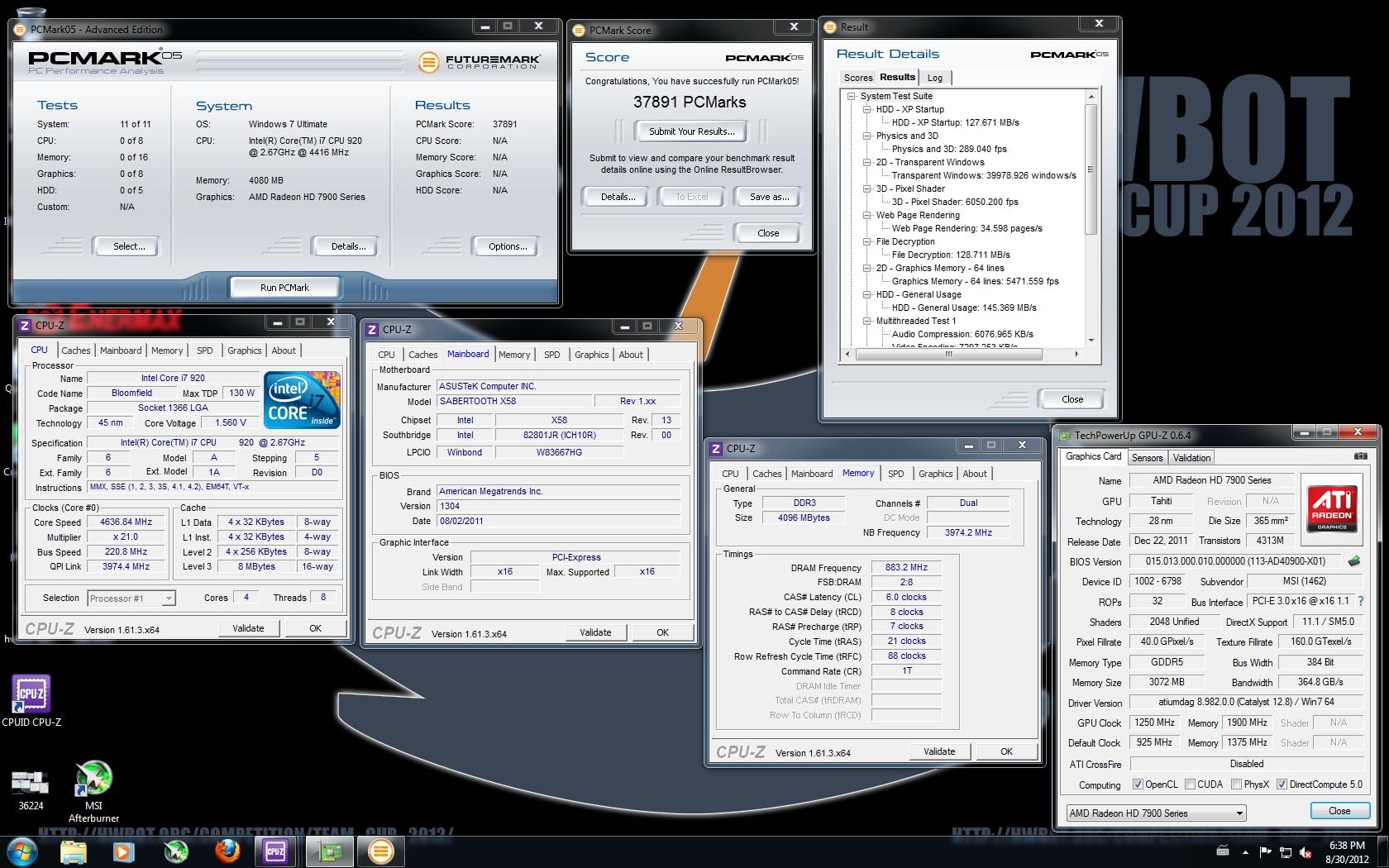Open the Sensors tab in GPU-Z
The height and width of the screenshot is (868, 1389).
pyautogui.click(x=1147, y=457)
